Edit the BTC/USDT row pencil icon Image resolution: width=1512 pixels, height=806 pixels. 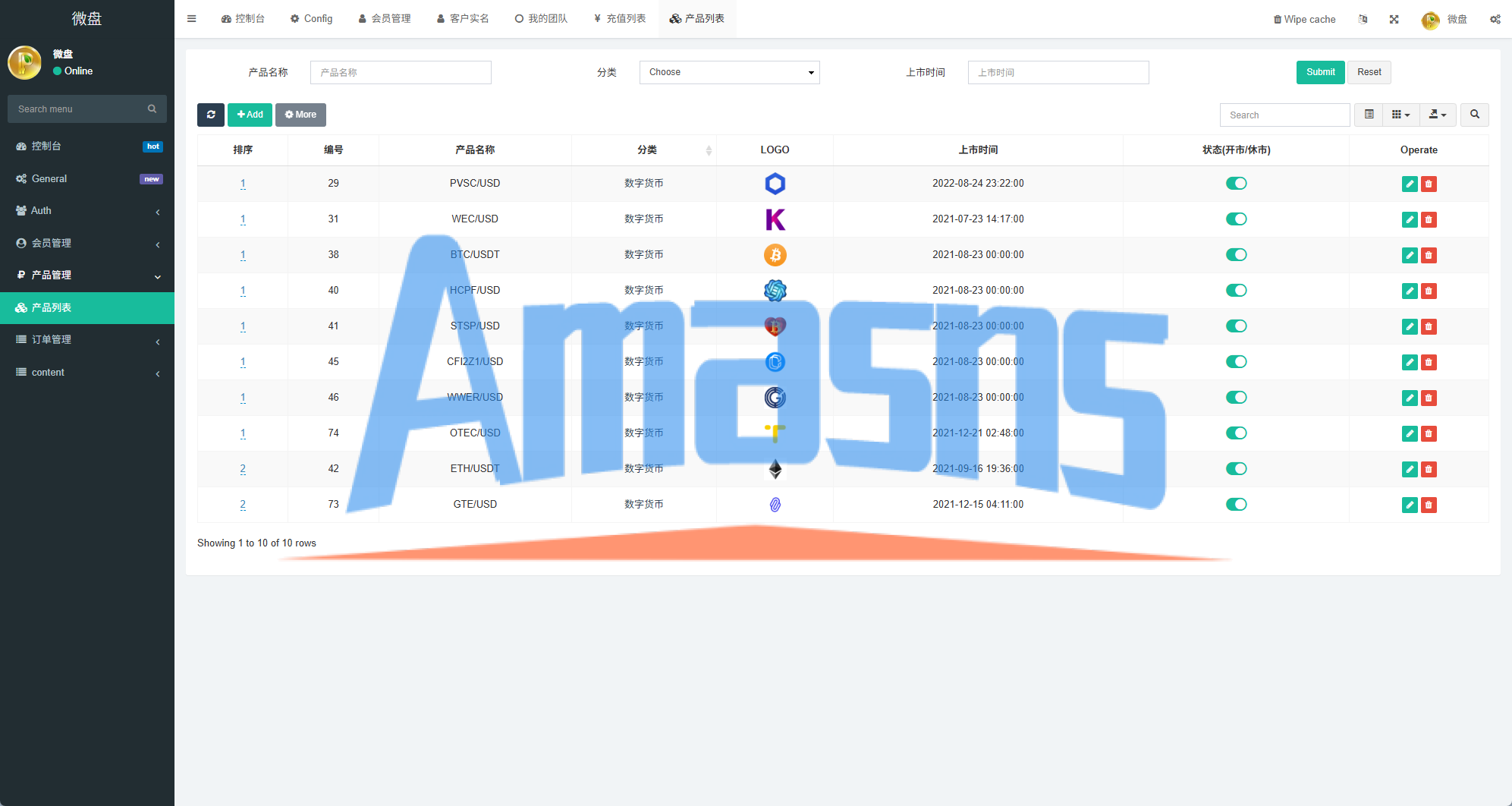pyautogui.click(x=1410, y=255)
